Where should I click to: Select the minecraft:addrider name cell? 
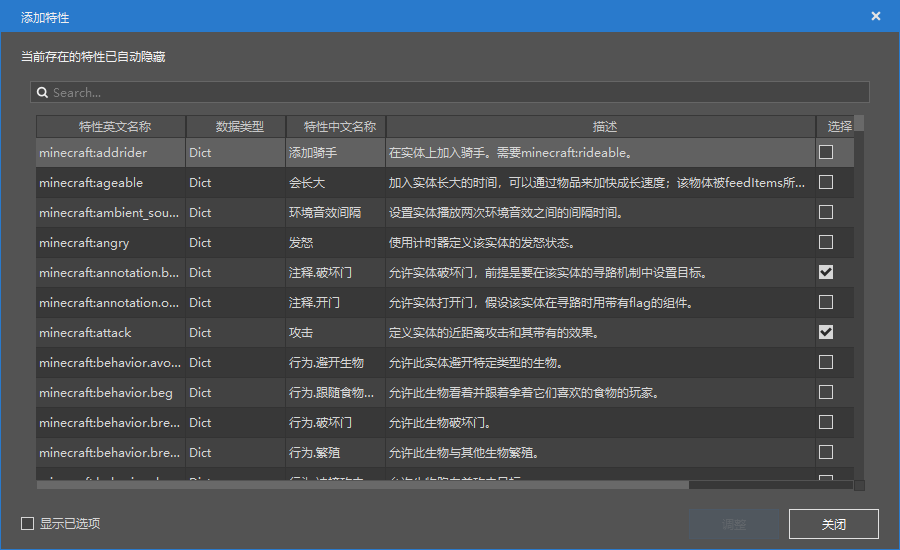(111, 153)
